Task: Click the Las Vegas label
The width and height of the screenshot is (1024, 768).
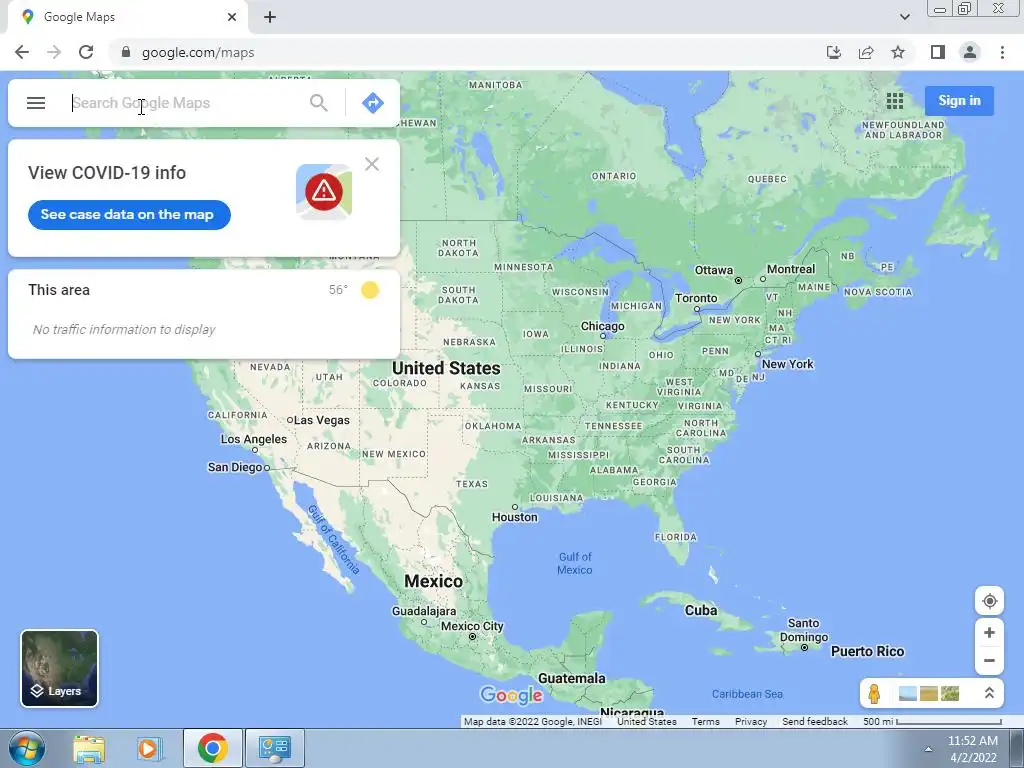Action: [x=322, y=420]
